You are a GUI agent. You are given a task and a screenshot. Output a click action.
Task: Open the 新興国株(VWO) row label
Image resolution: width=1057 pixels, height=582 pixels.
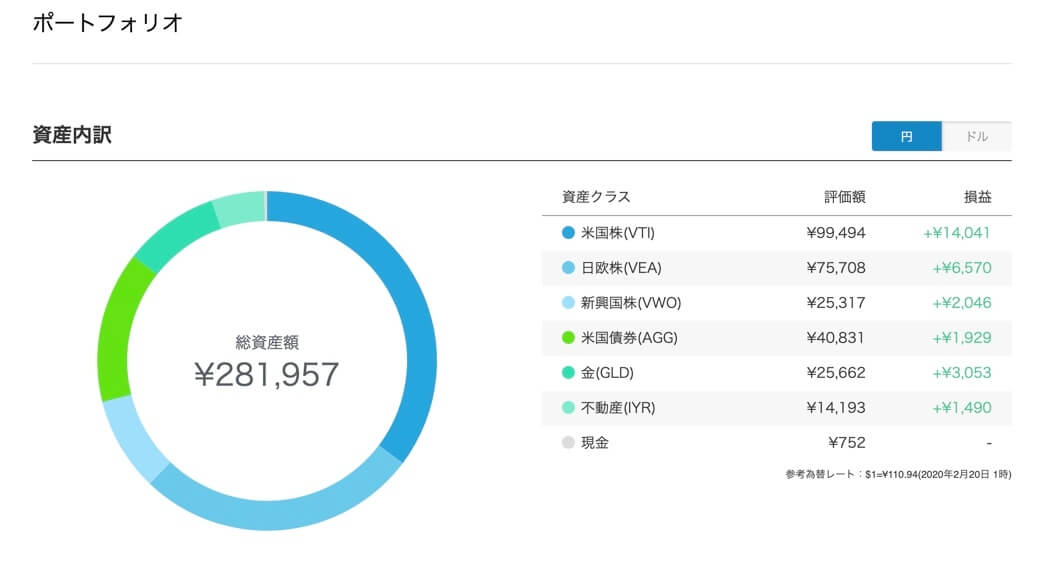(x=631, y=303)
